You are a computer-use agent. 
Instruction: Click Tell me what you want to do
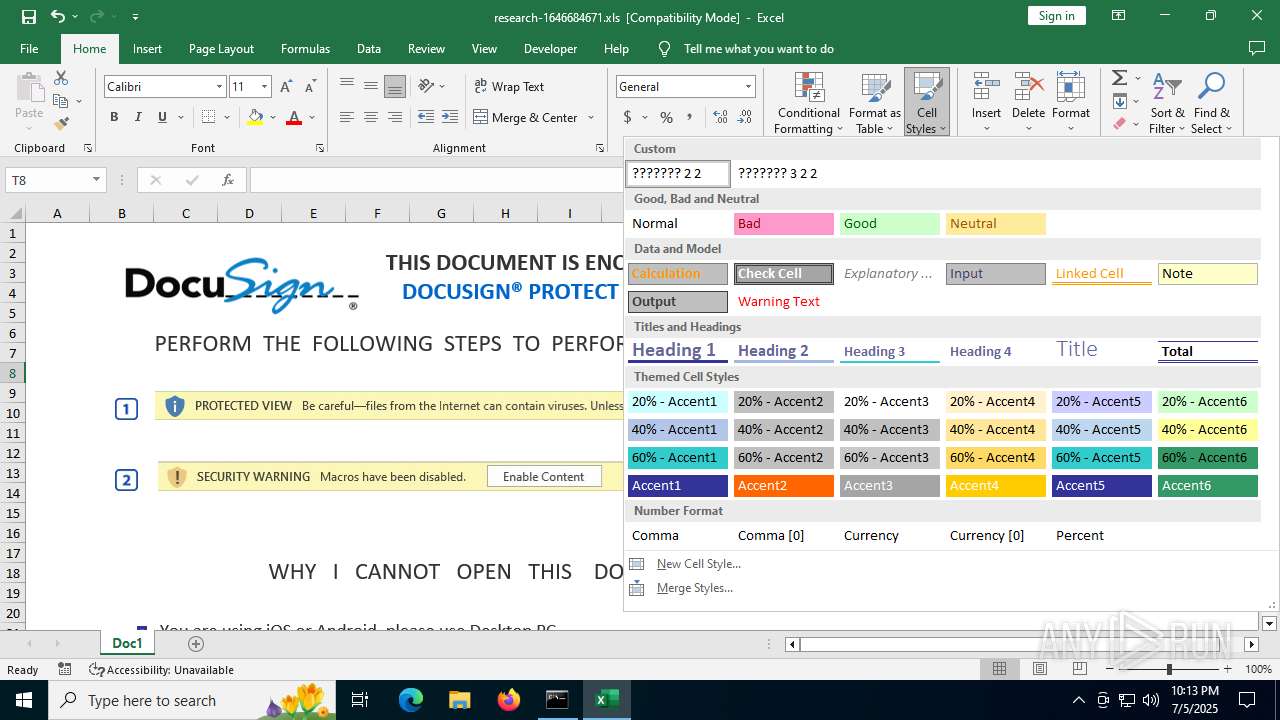click(x=758, y=49)
